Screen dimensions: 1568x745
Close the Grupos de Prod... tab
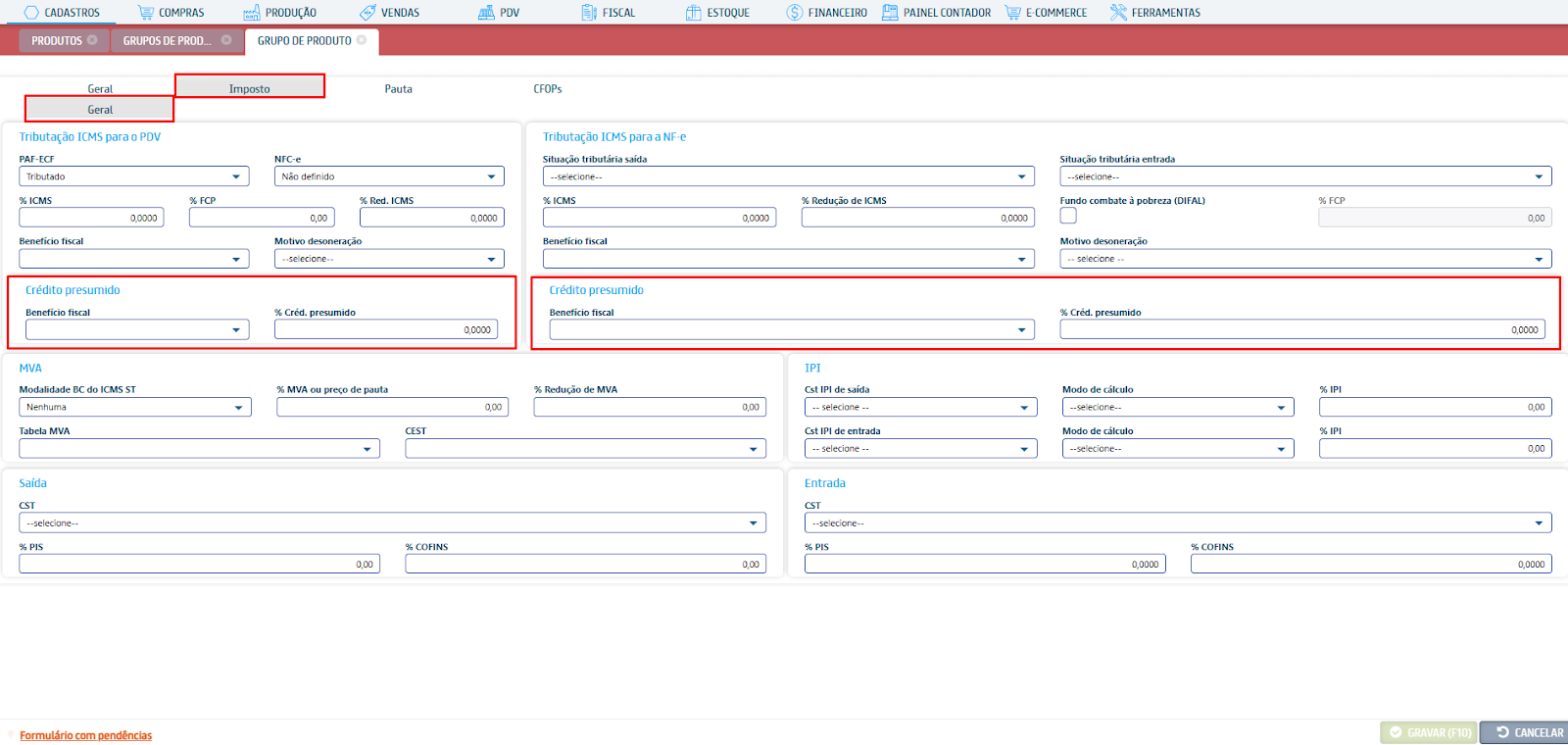tap(226, 40)
